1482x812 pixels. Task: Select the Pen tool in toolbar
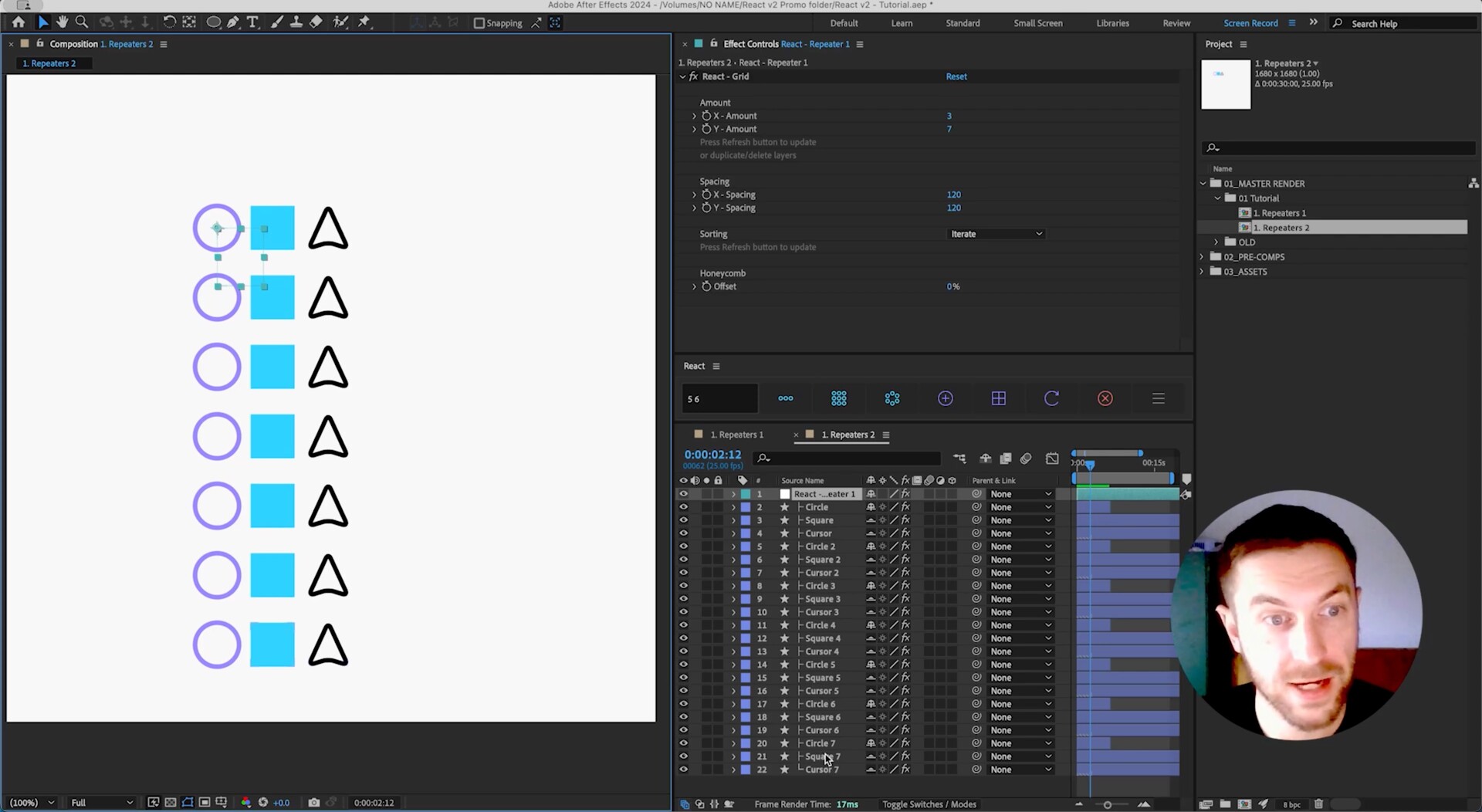(x=233, y=22)
